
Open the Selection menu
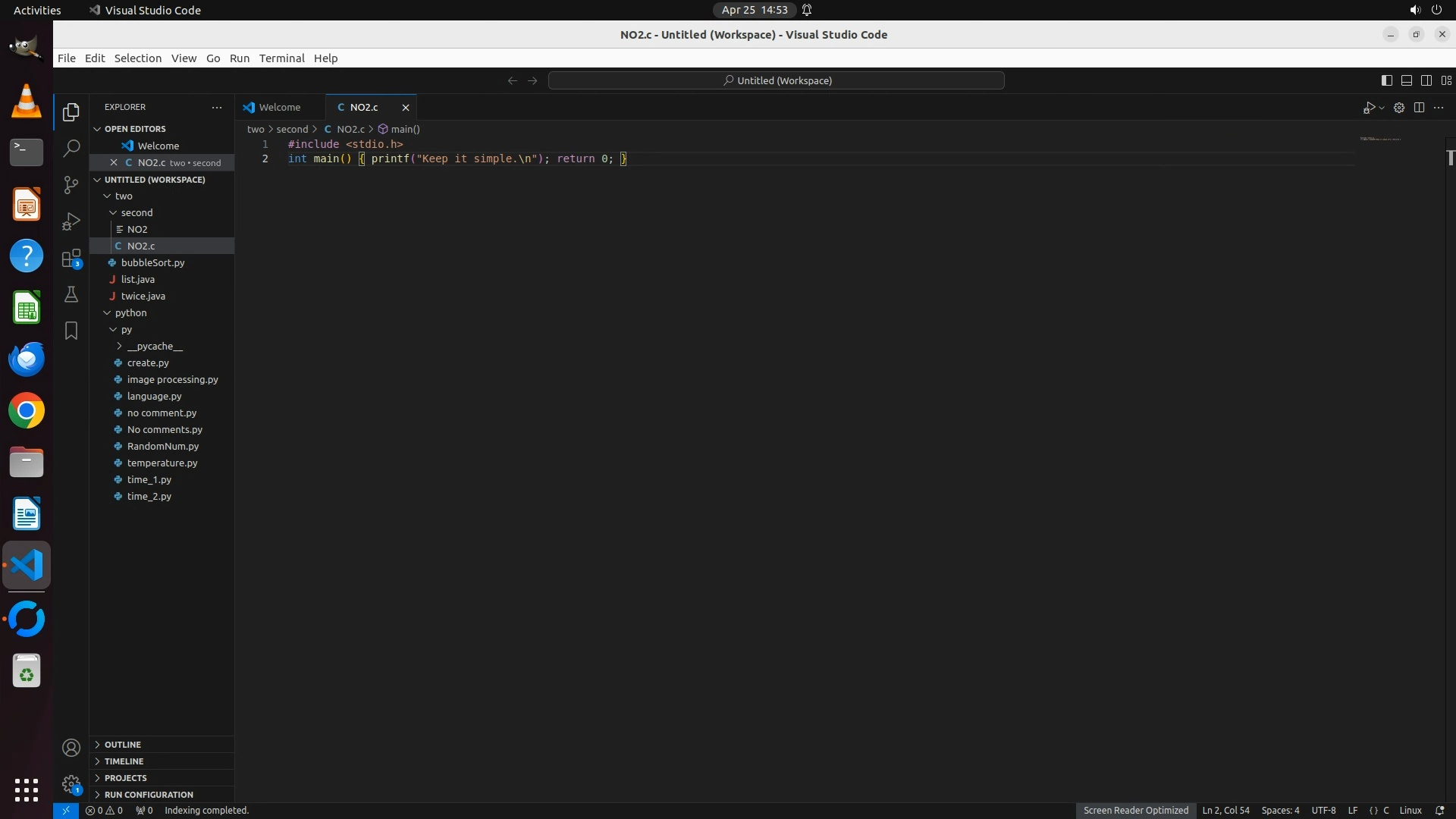138,58
